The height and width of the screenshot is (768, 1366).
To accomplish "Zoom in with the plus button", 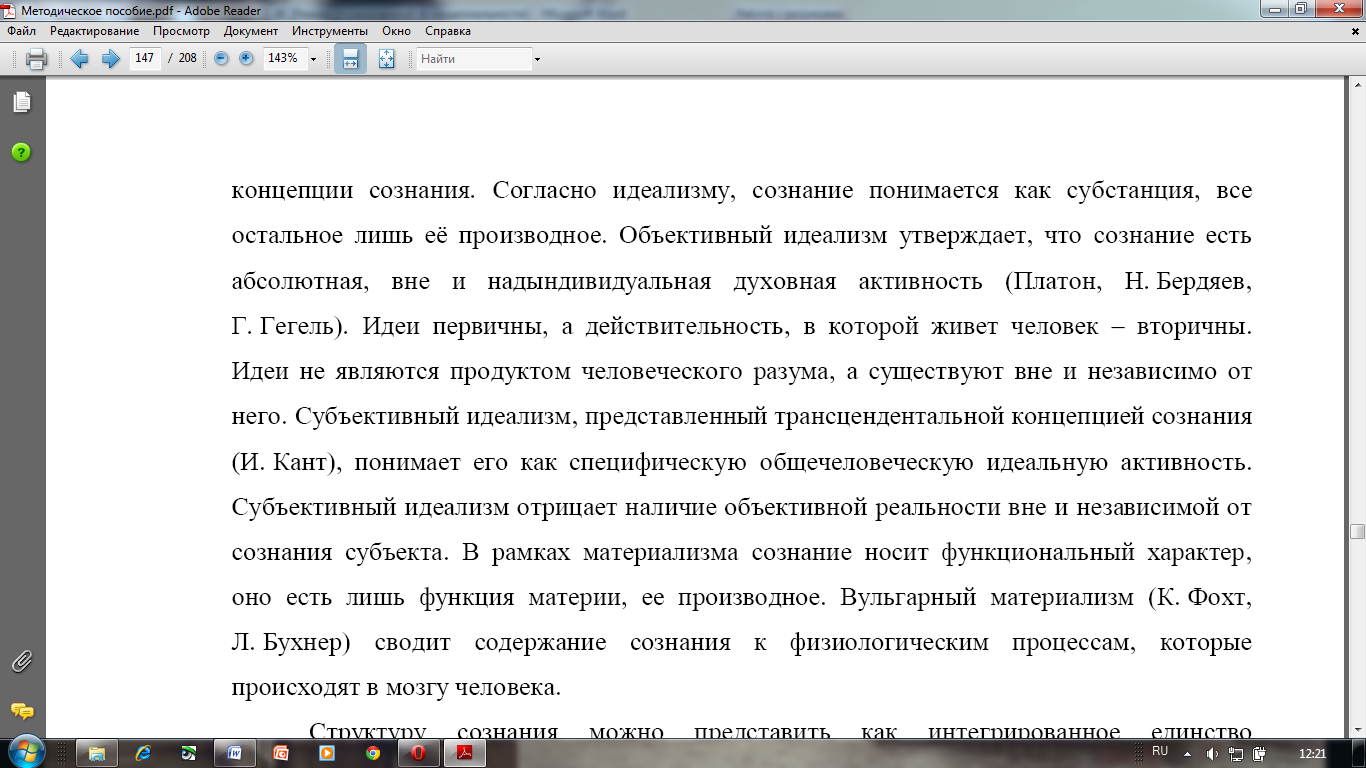I will [246, 59].
